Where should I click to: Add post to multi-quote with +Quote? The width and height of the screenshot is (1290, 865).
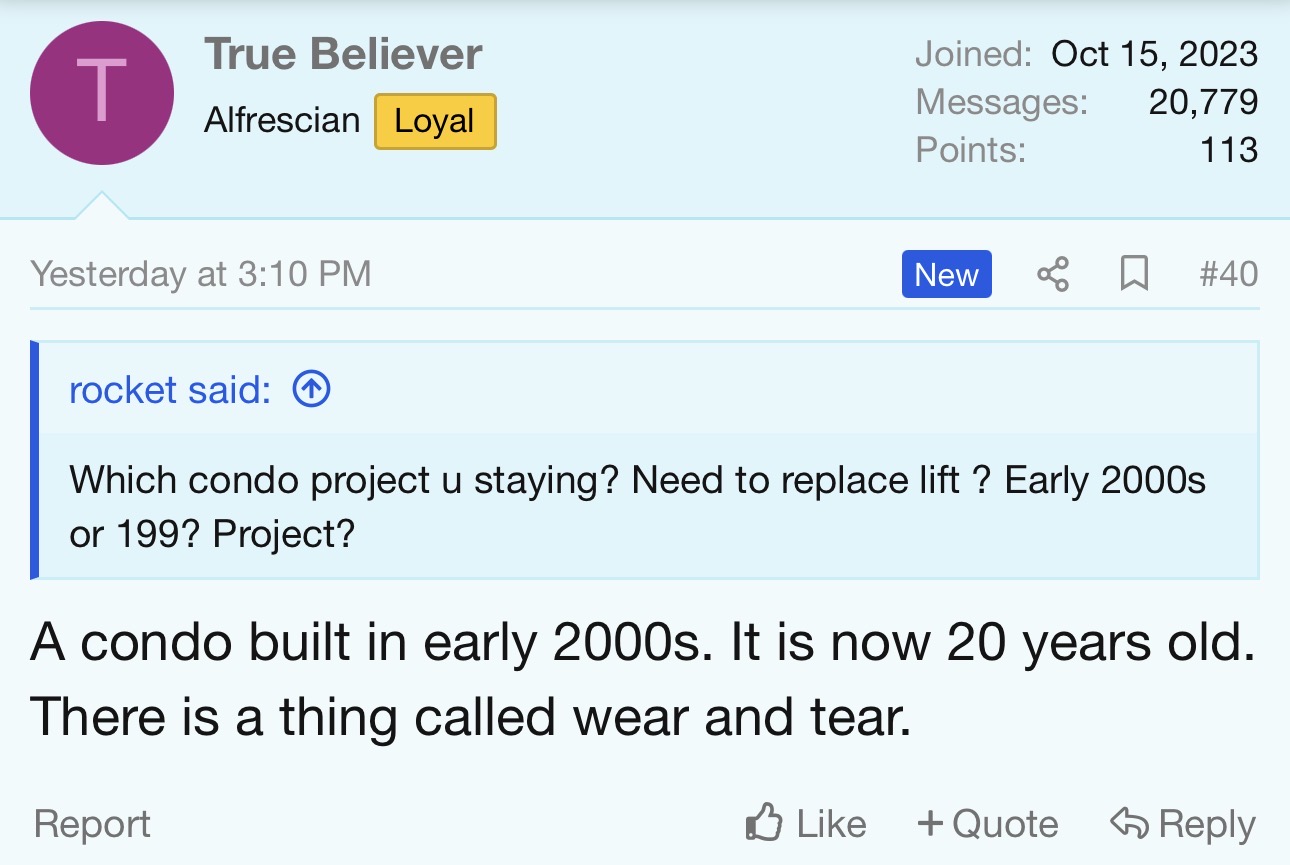(987, 824)
